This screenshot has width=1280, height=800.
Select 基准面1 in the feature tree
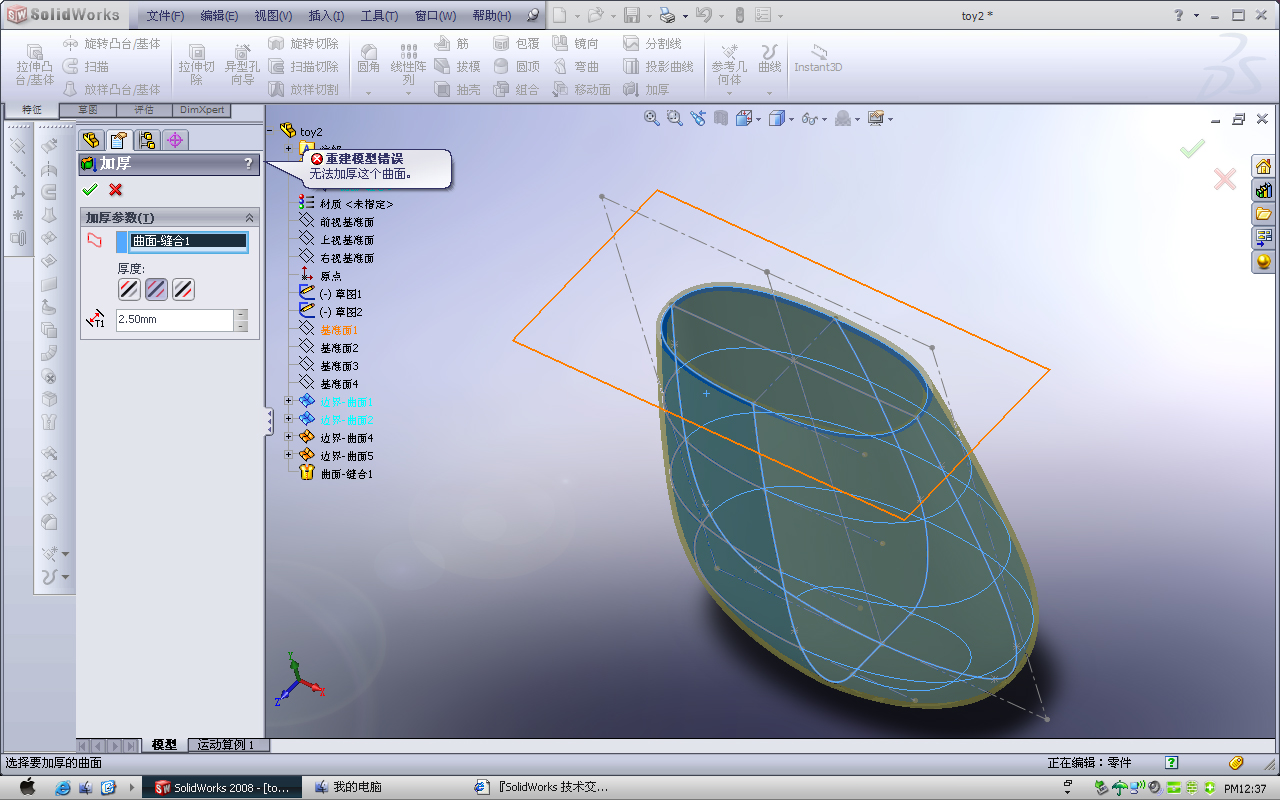[339, 330]
